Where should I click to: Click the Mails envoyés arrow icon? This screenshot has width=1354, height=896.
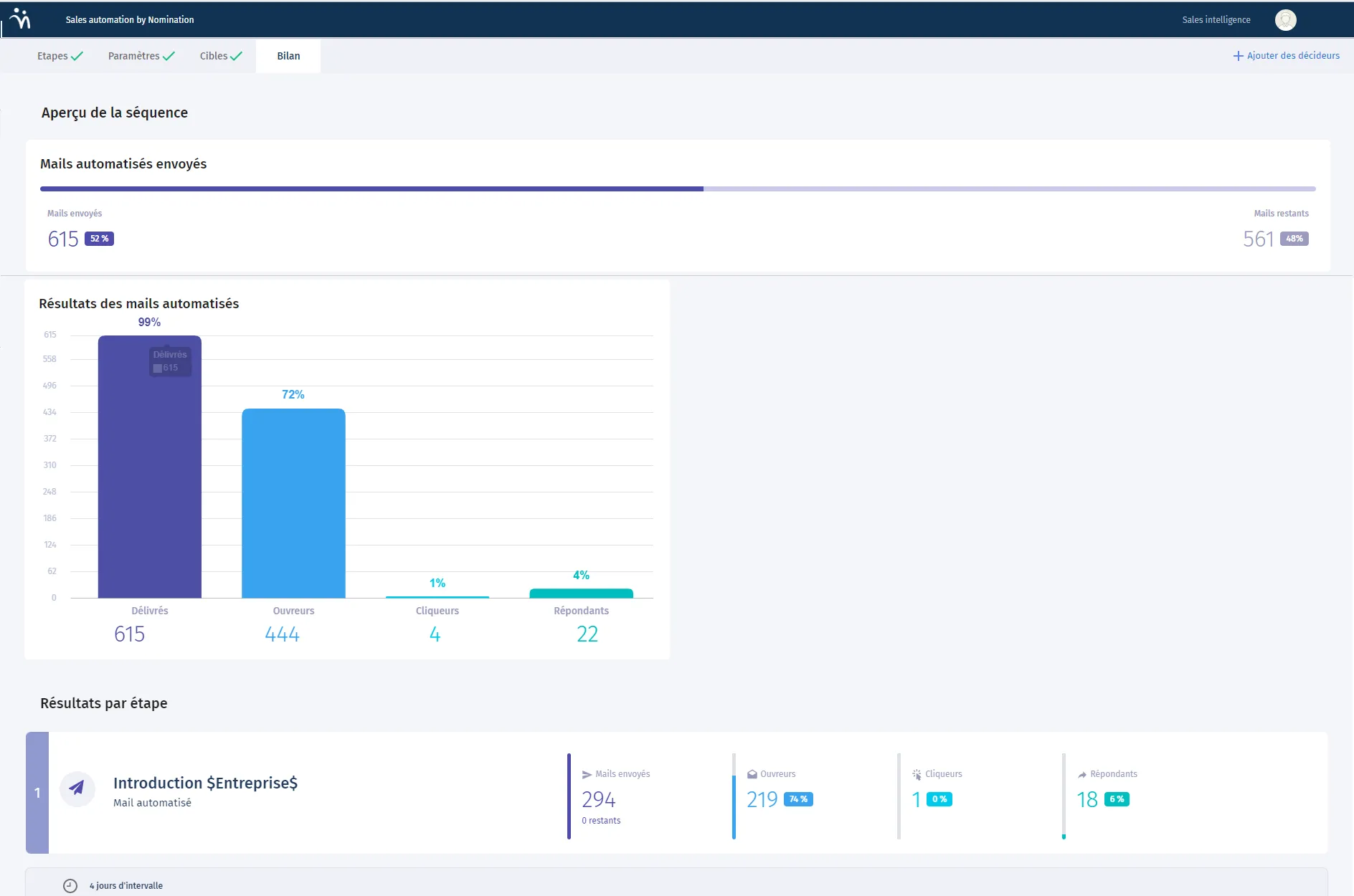[x=587, y=775]
